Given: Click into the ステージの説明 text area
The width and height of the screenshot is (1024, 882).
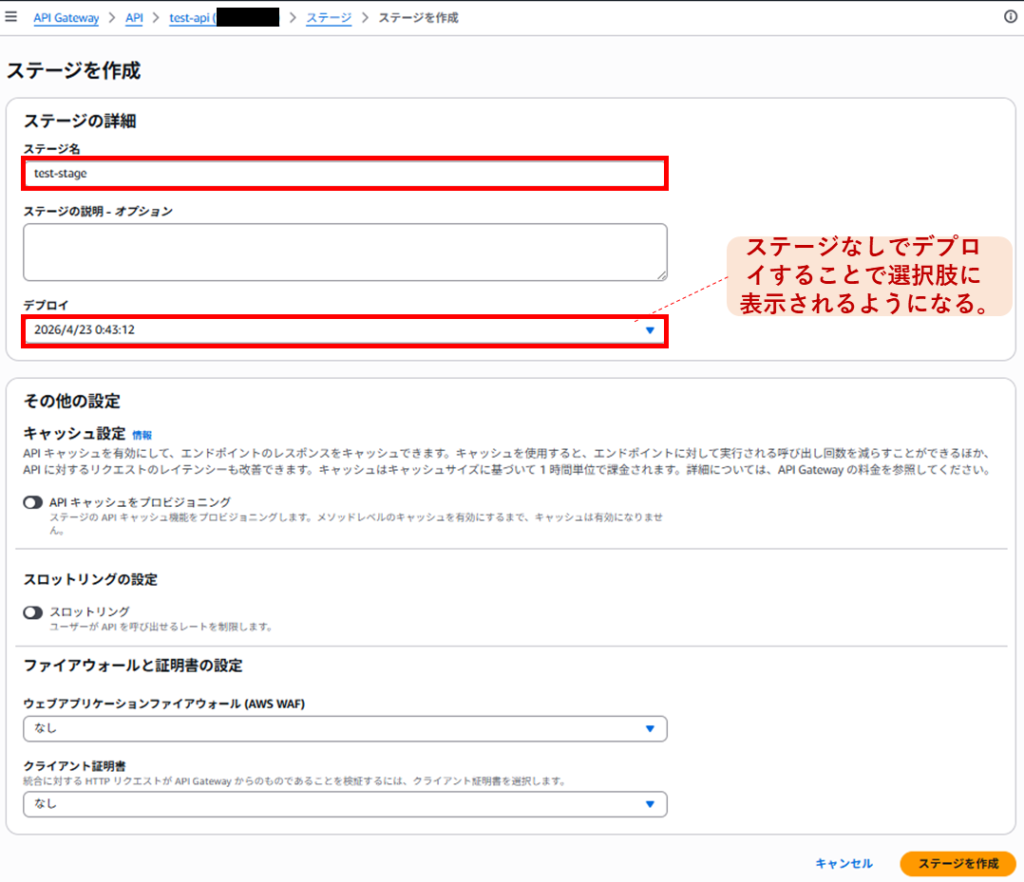Looking at the screenshot, I should pyautogui.click(x=345, y=251).
